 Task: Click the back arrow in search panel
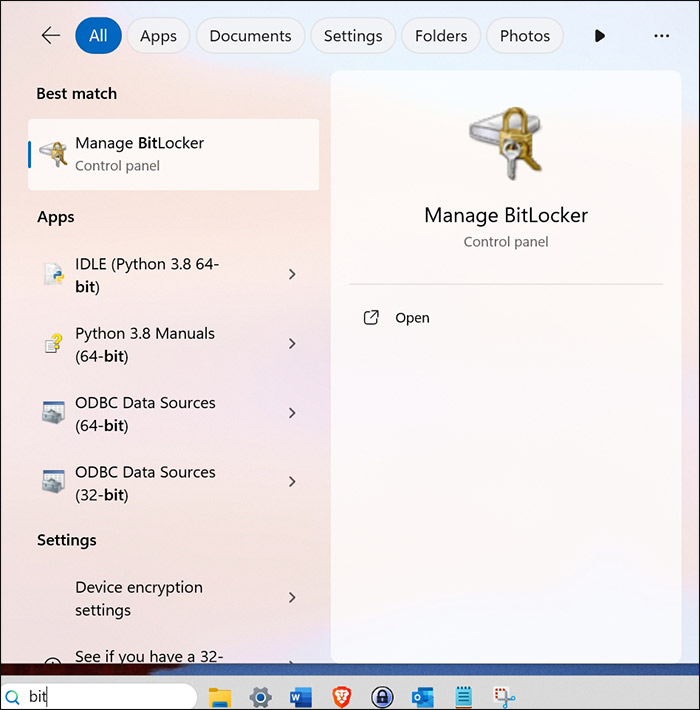50,36
